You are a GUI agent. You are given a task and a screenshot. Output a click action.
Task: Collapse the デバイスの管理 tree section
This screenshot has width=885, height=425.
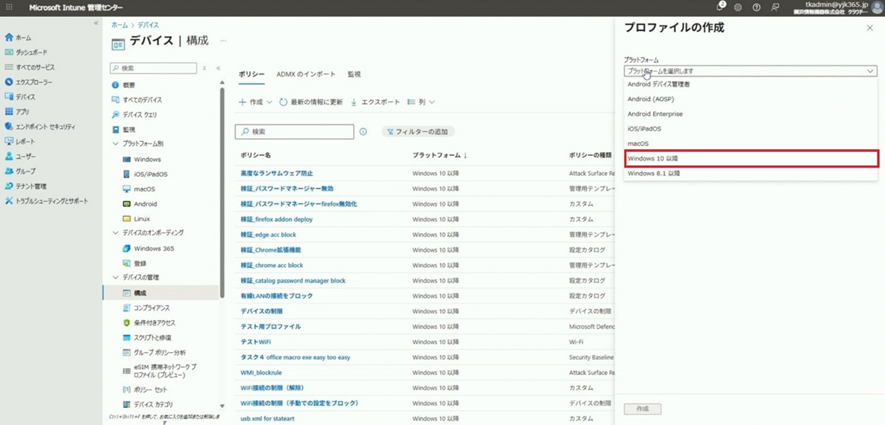116,277
